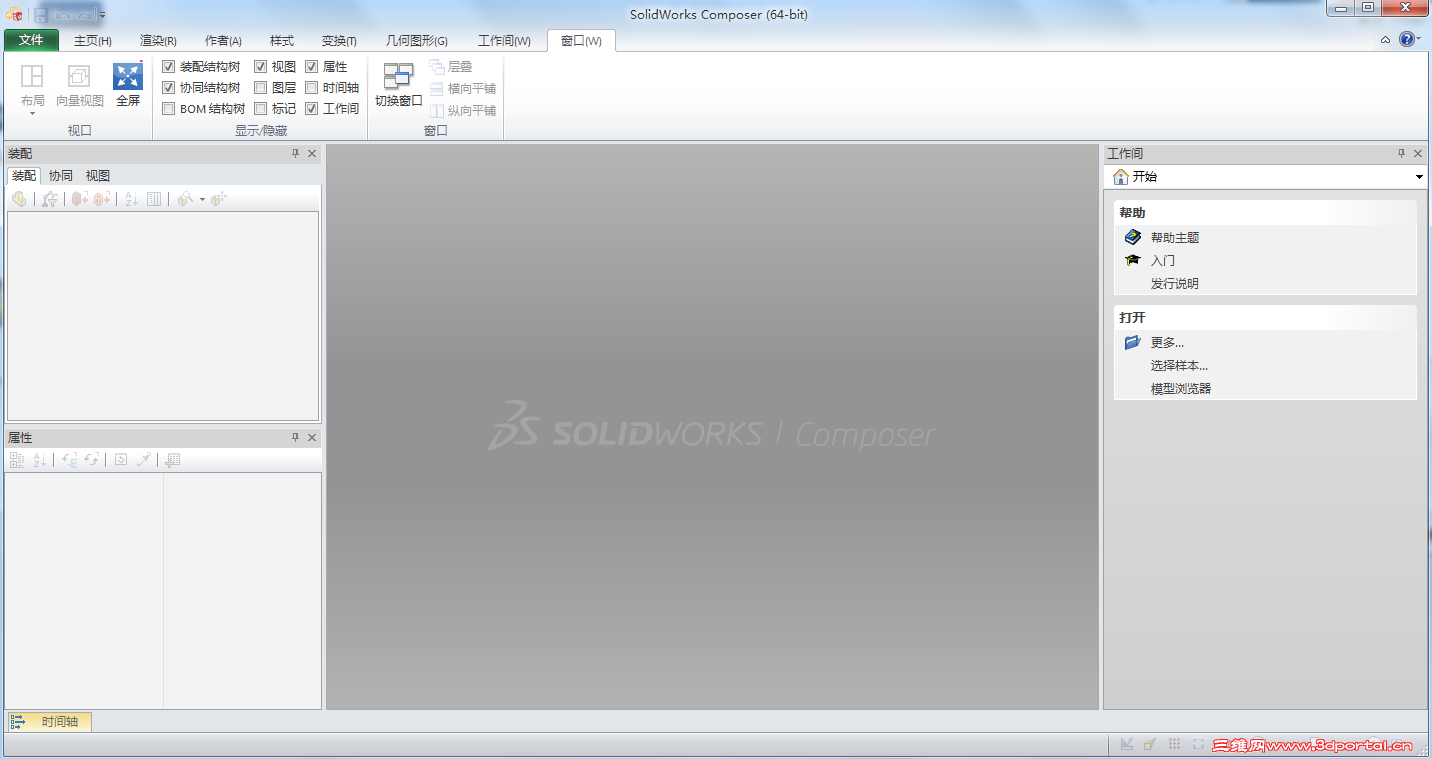This screenshot has height=759, width=1432.
Task: Open the 时间轴 tab at bottom
Action: pos(50,721)
